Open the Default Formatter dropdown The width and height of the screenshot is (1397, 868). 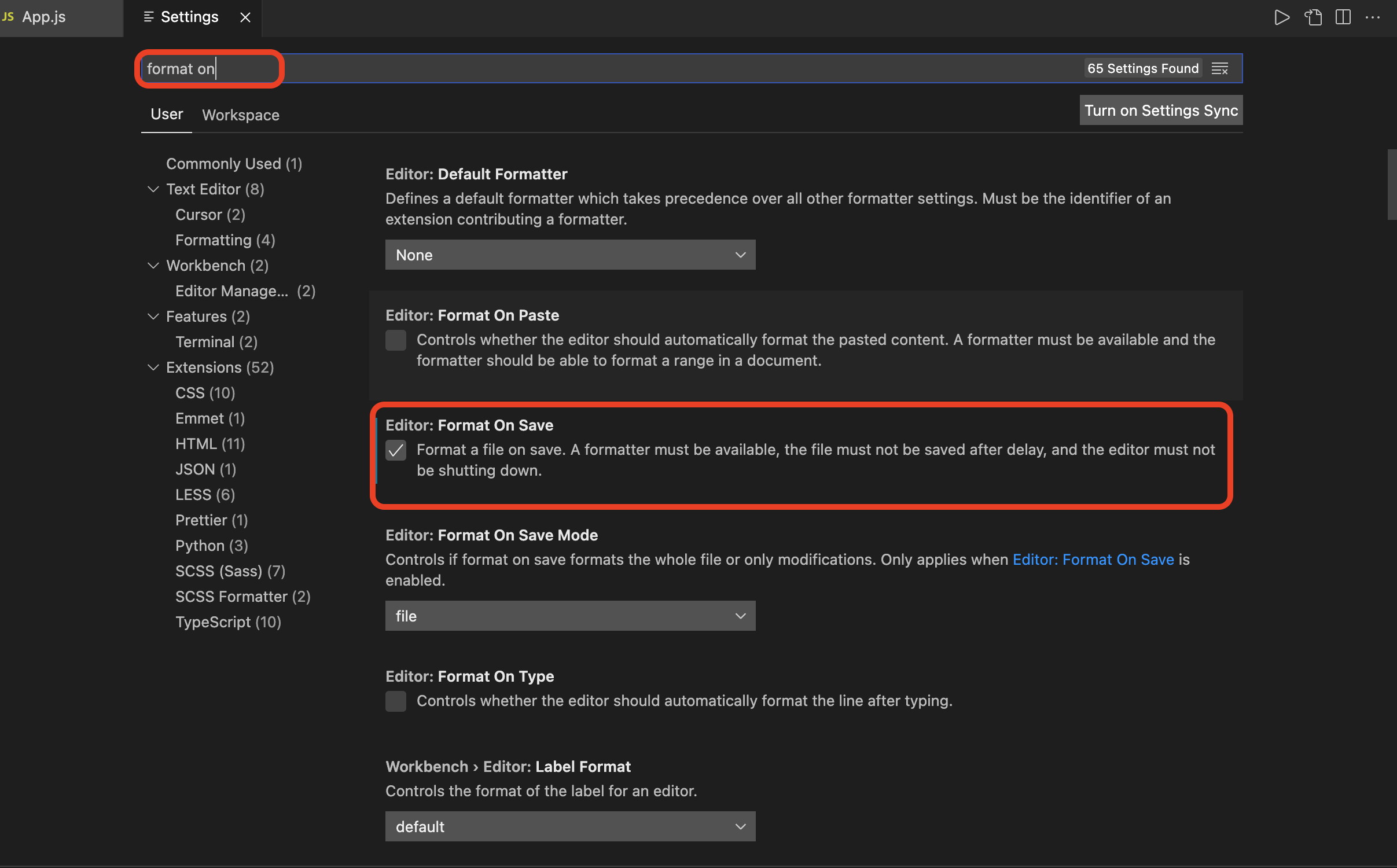(x=570, y=255)
